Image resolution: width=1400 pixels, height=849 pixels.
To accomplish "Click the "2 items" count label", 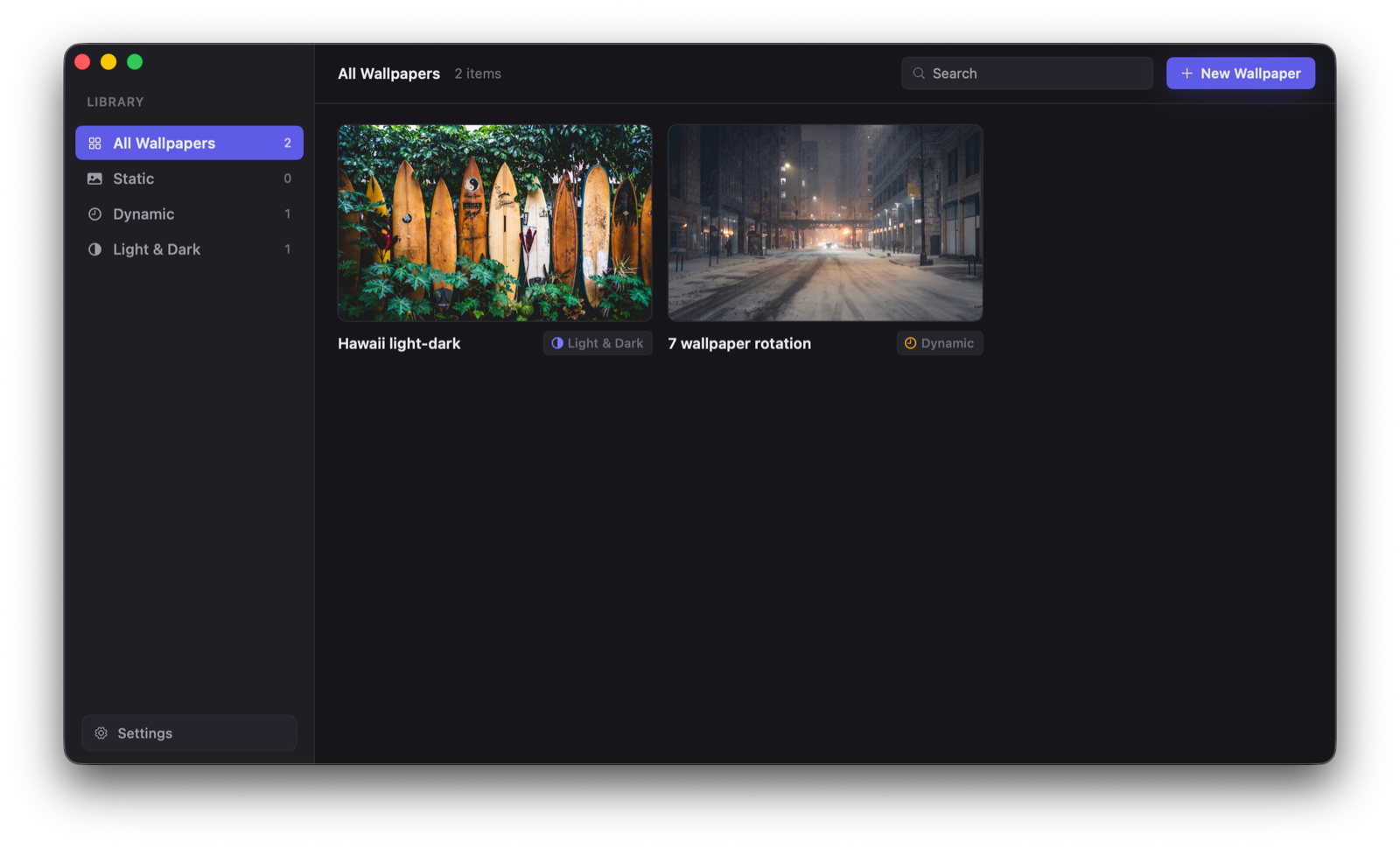I will pos(478,74).
